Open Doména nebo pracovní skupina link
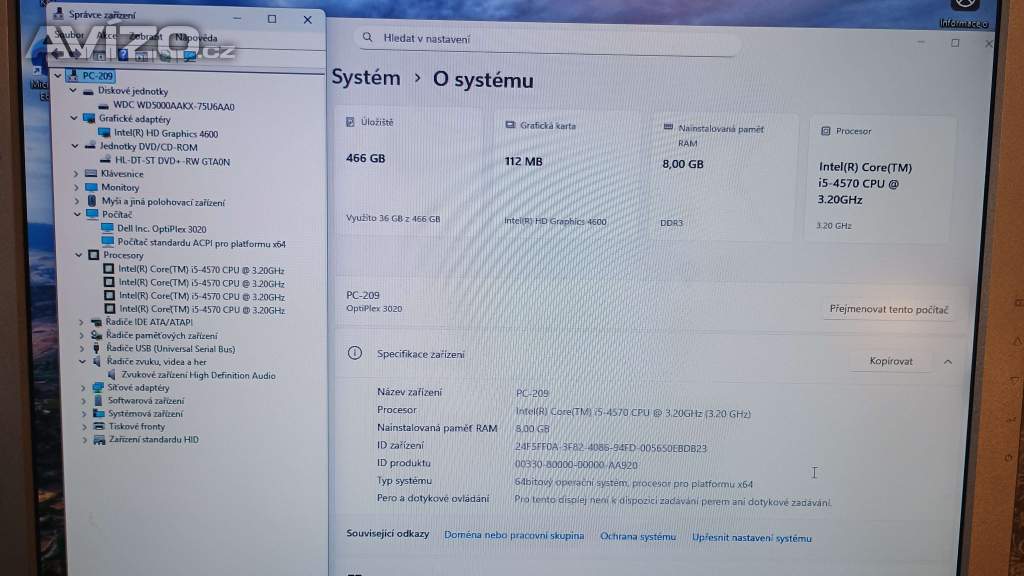Image resolution: width=1024 pixels, height=576 pixels. (514, 536)
